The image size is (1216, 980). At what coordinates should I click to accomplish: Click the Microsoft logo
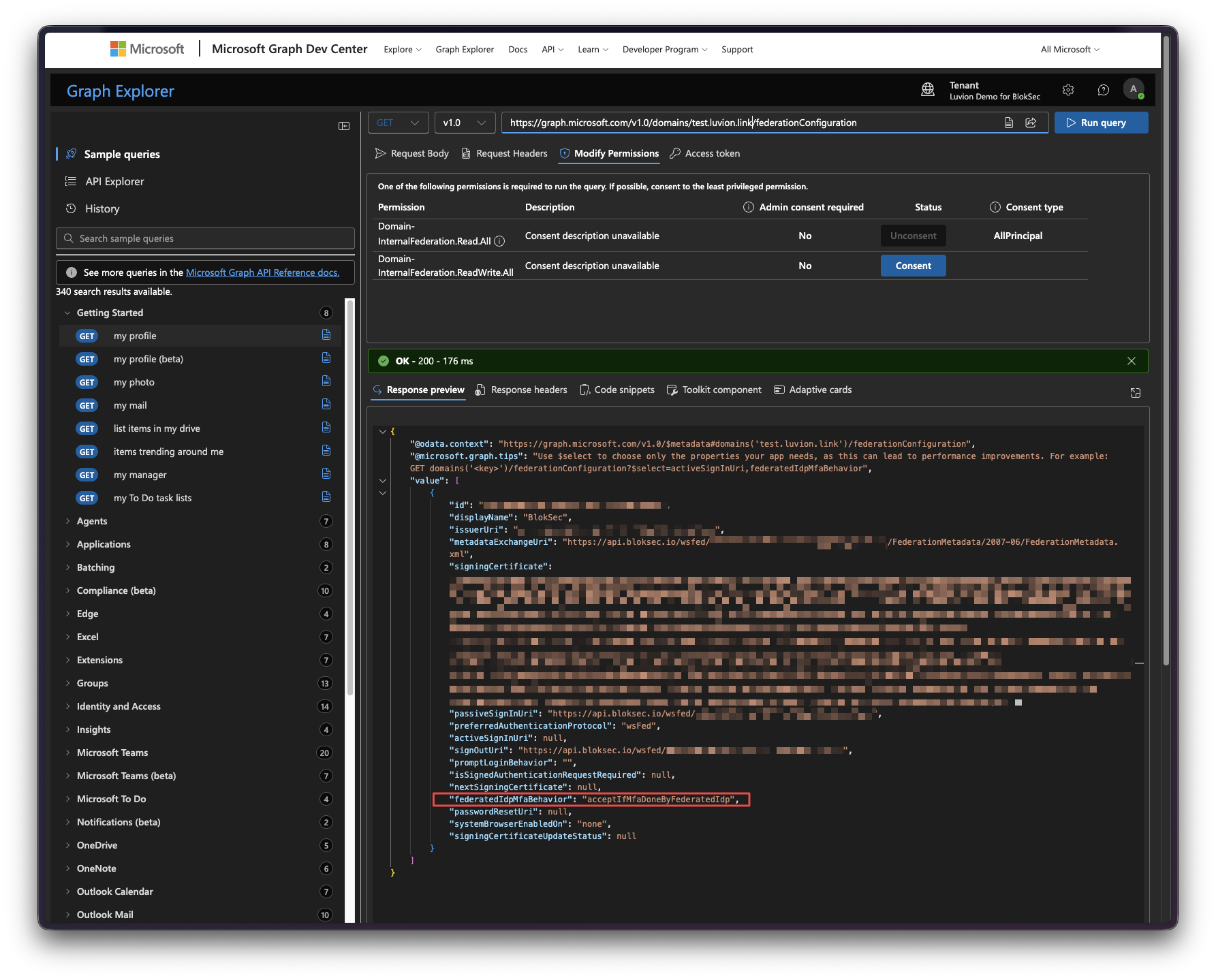147,49
